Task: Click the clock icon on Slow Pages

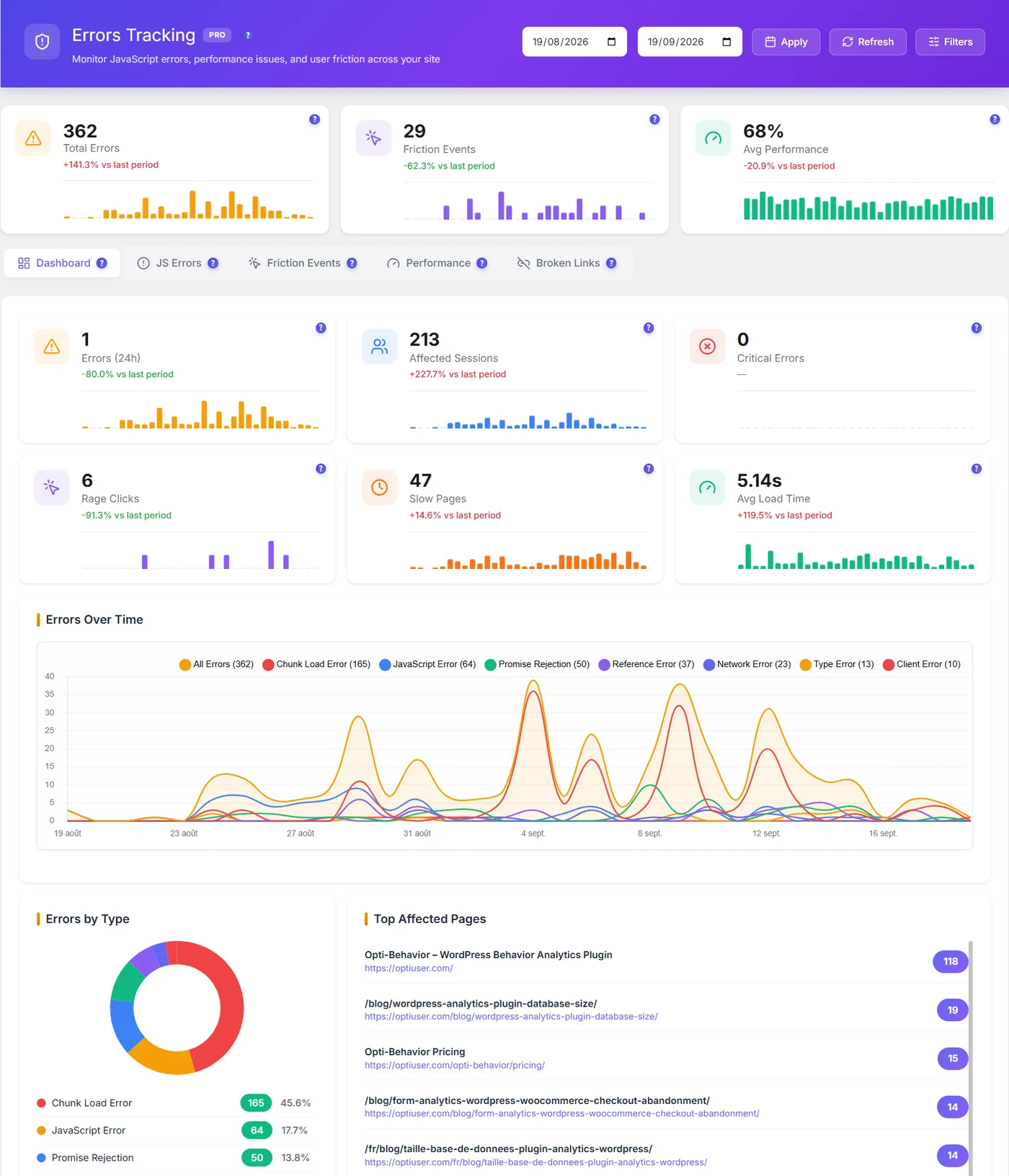Action: 380,487
